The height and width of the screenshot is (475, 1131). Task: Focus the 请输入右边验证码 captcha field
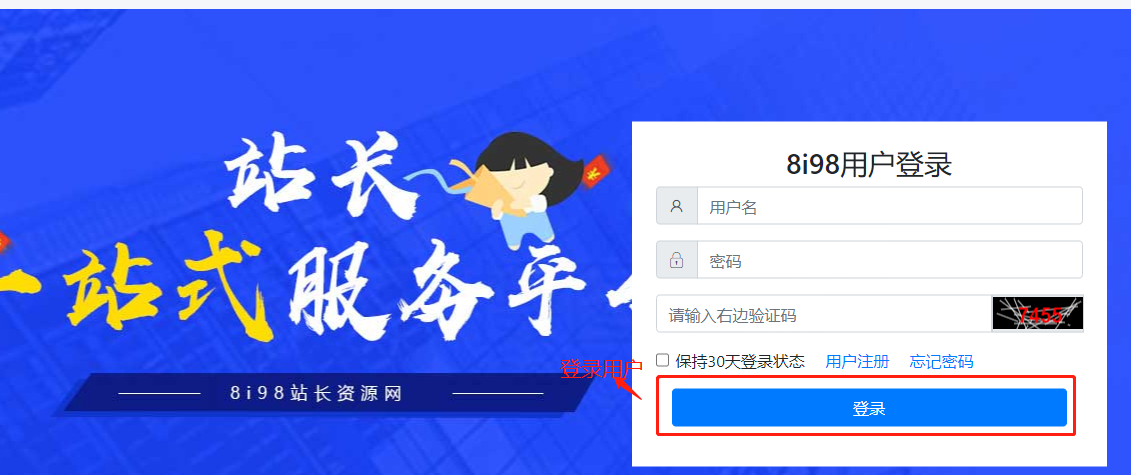(824, 314)
